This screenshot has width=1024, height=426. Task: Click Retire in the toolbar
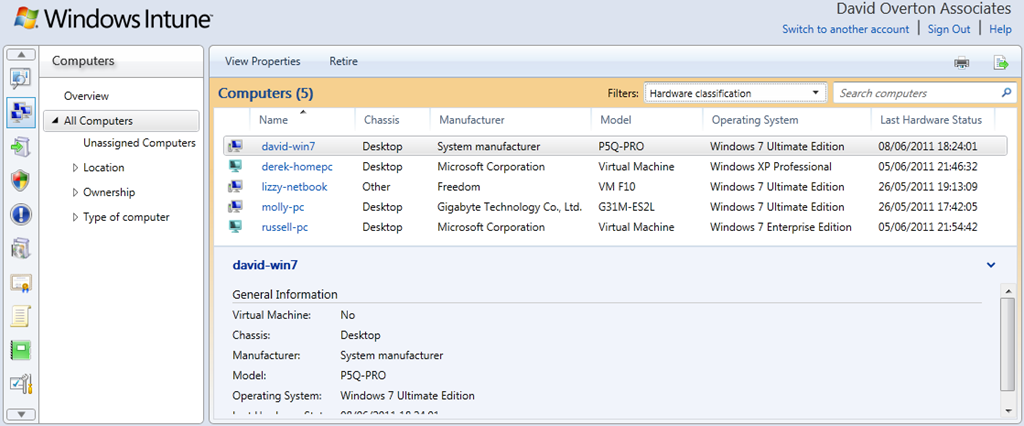[x=344, y=61]
